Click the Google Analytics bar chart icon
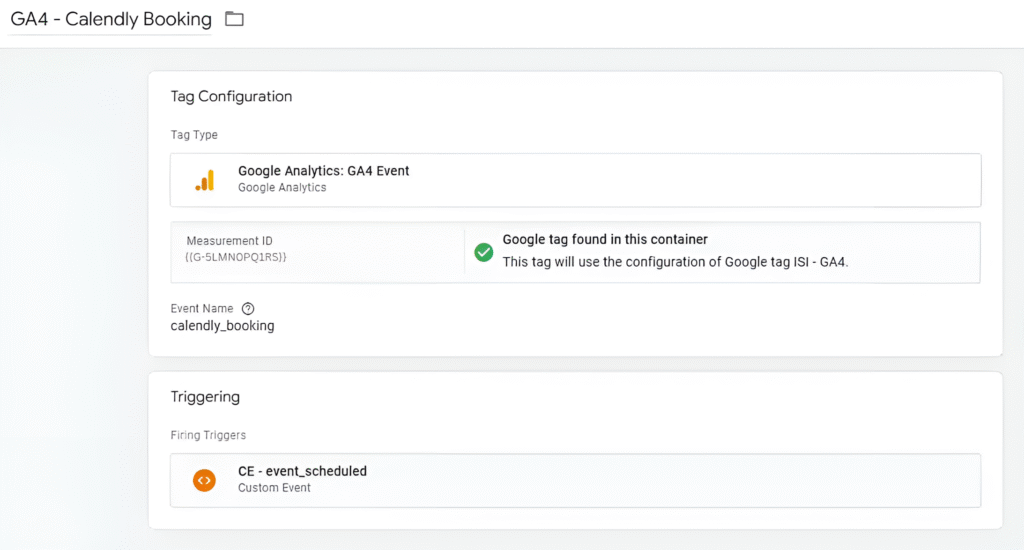 tap(205, 180)
